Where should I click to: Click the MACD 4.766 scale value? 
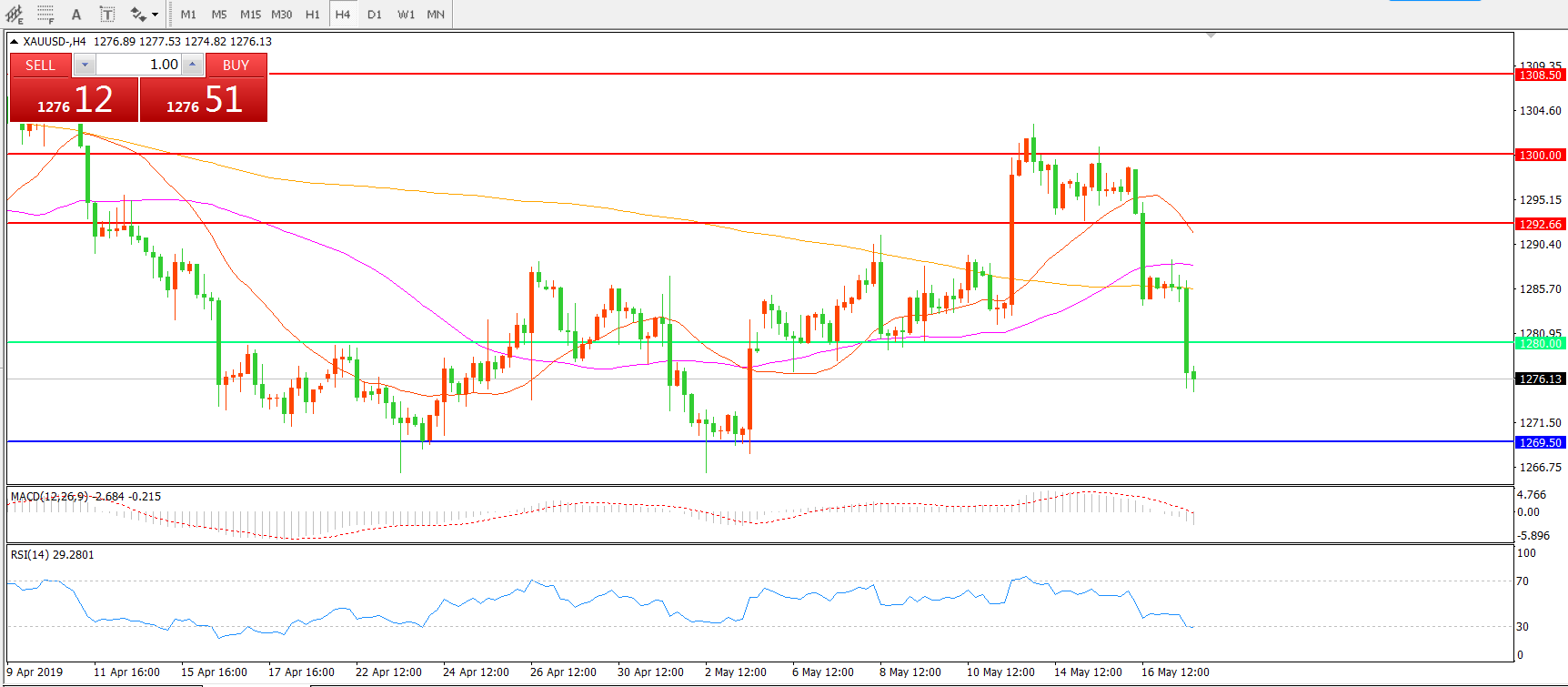coord(1532,495)
